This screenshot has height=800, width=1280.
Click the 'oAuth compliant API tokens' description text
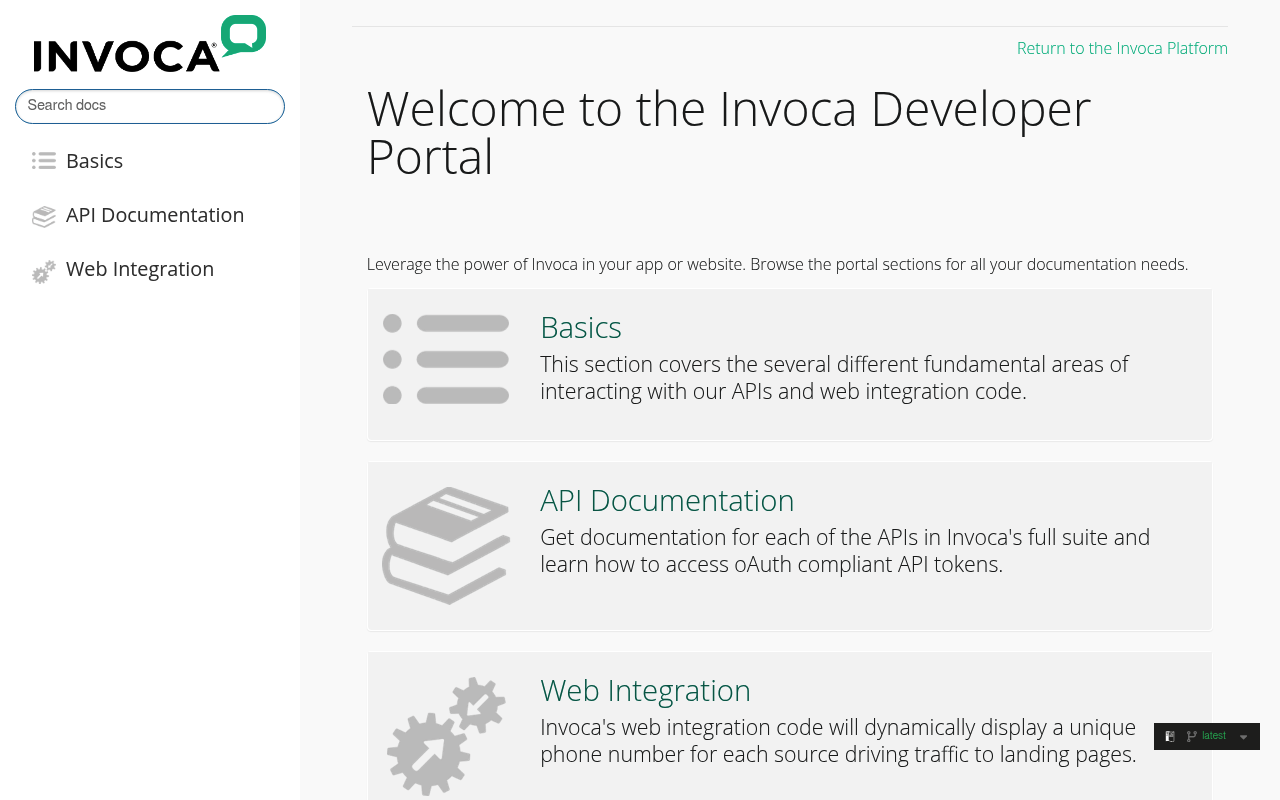(845, 551)
